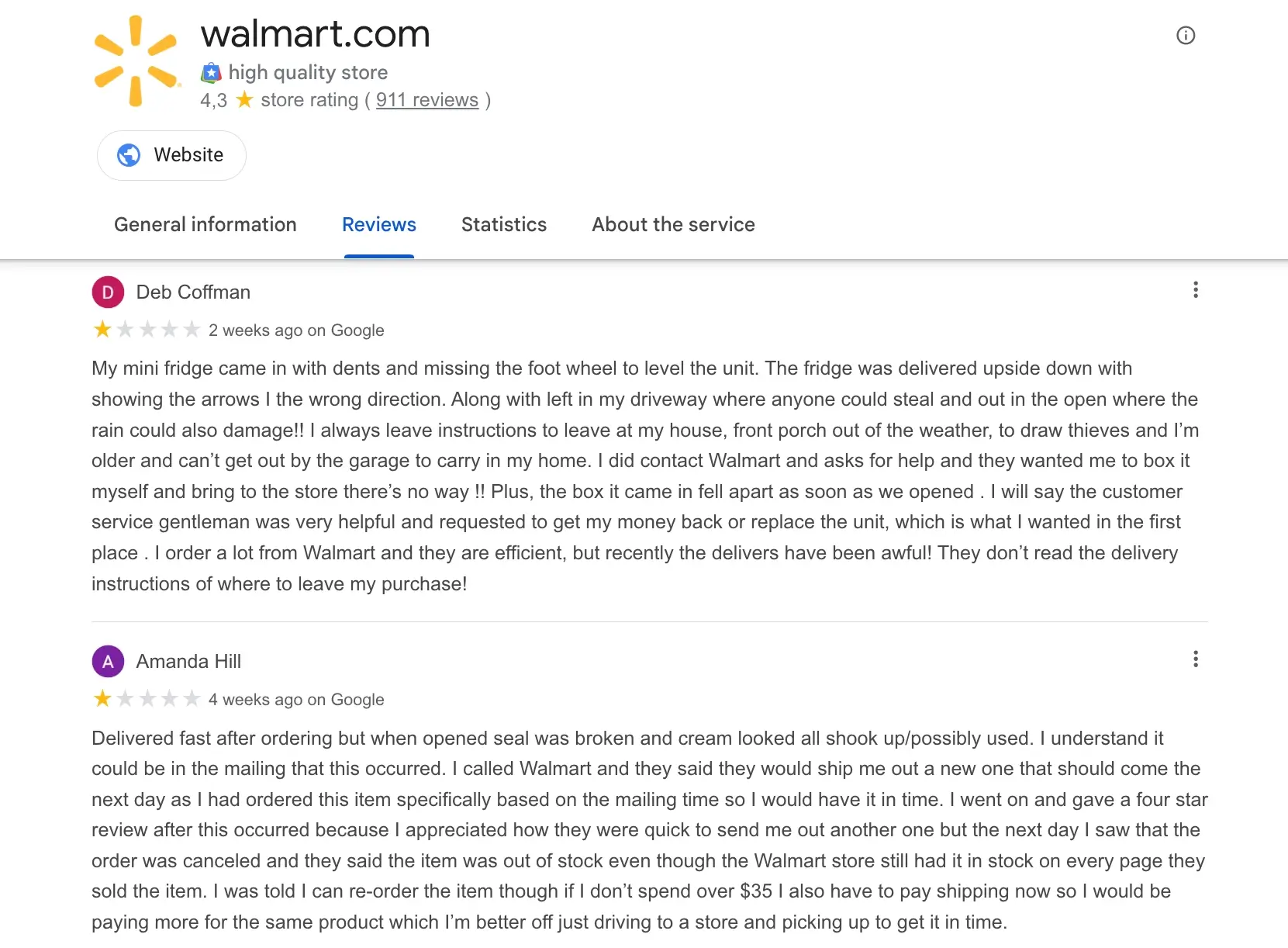Open the 911 reviews link
The width and height of the screenshot is (1288, 948).
(x=427, y=100)
